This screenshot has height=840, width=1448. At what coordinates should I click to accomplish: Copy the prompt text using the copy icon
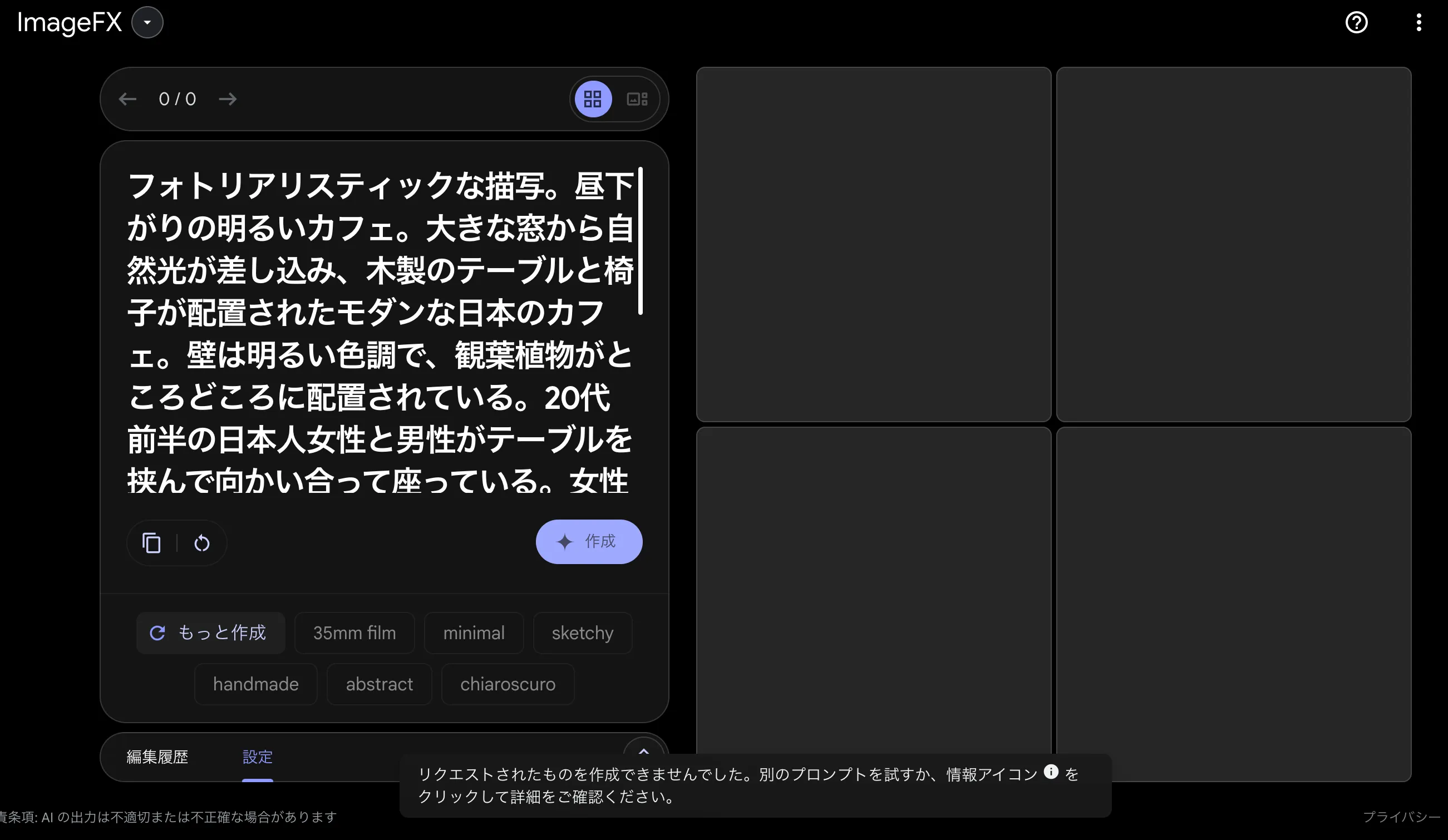(152, 542)
